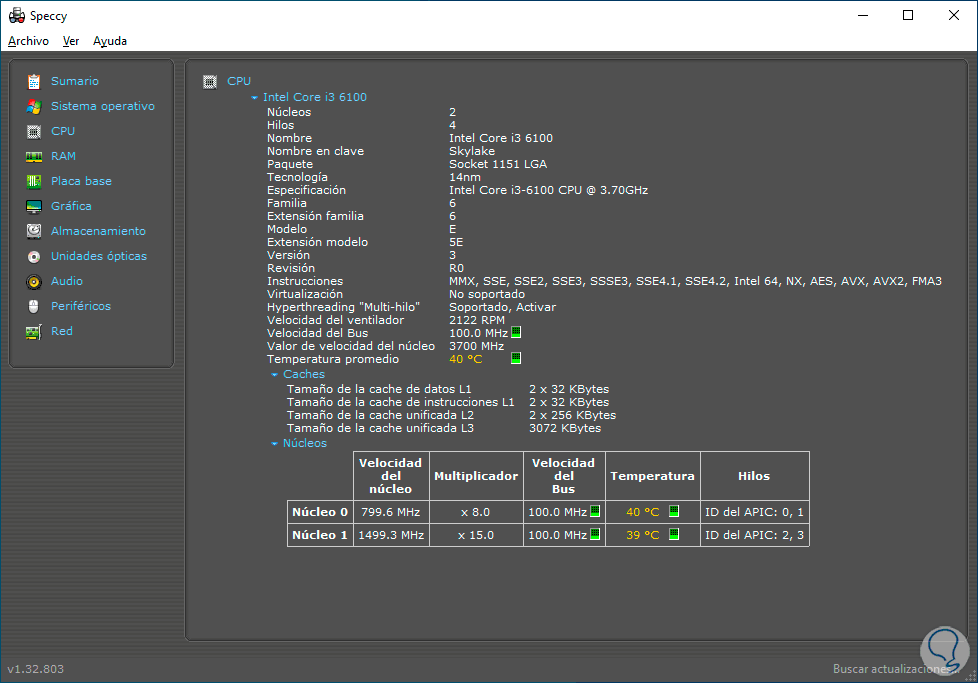Collapse the Núcleos section
This screenshot has height=683, width=978.
click(275, 444)
